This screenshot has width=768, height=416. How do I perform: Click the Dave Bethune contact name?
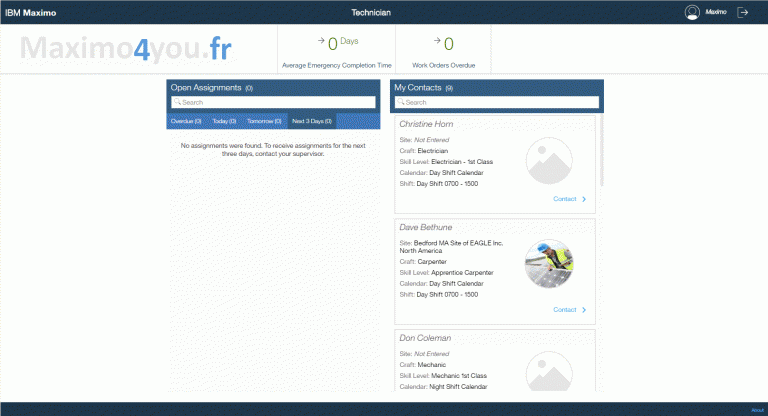426,227
